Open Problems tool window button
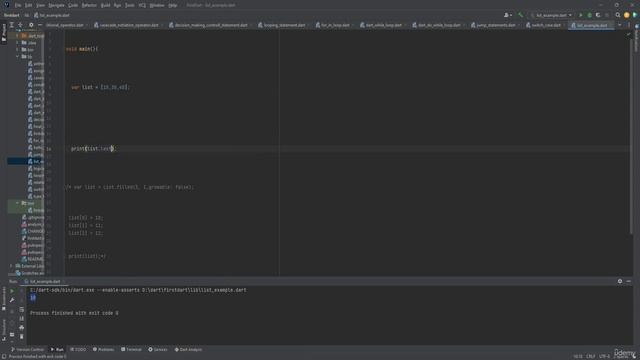 pyautogui.click(x=103, y=349)
